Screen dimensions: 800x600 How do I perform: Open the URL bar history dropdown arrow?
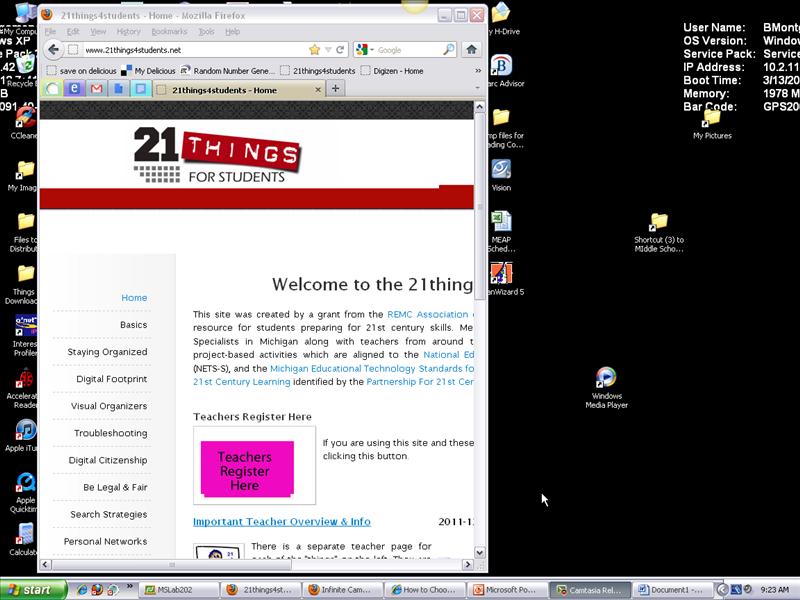(x=328, y=49)
